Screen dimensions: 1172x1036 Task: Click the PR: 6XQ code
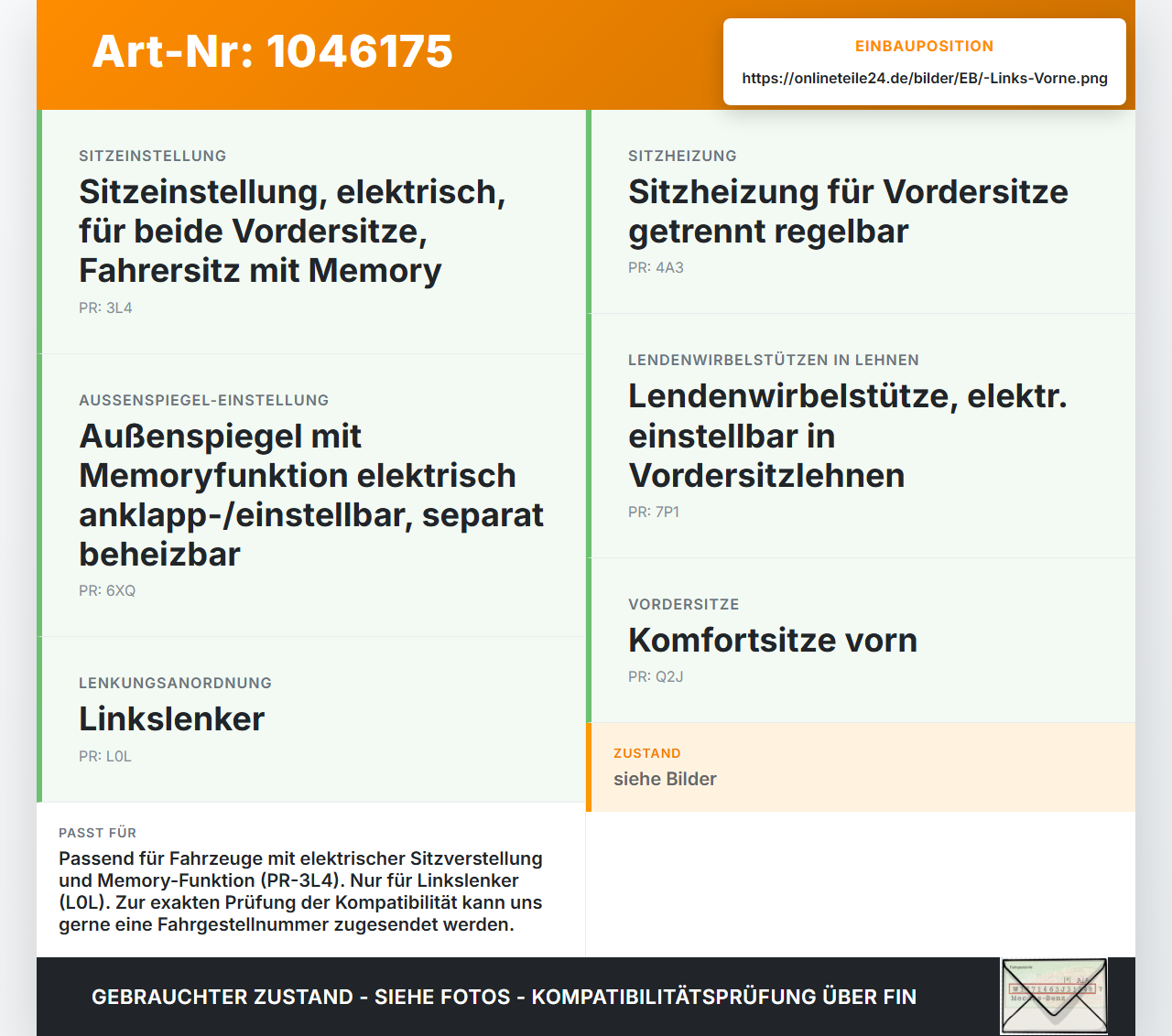pyautogui.click(x=107, y=590)
